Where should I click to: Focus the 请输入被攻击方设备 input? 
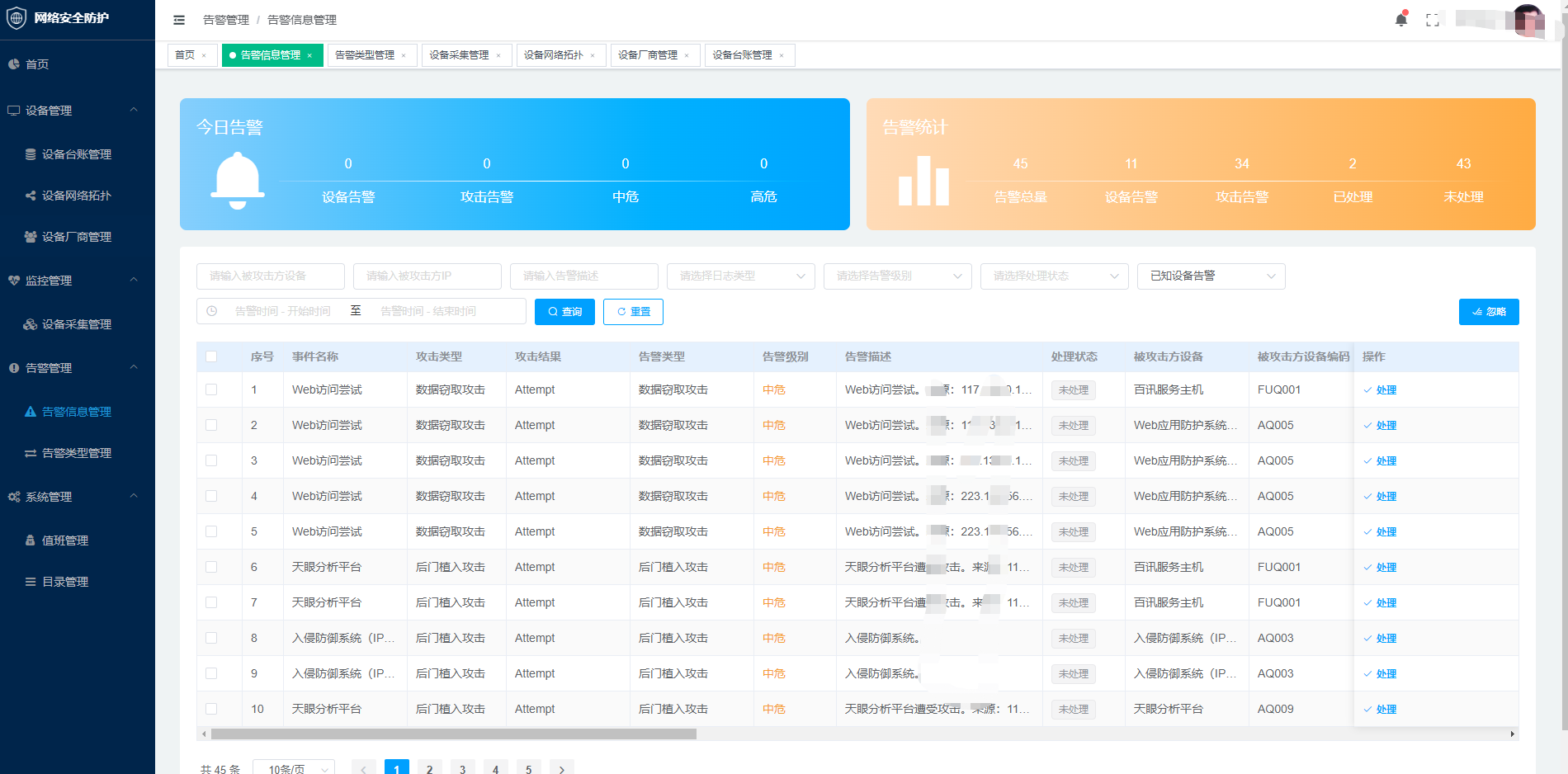click(x=271, y=276)
